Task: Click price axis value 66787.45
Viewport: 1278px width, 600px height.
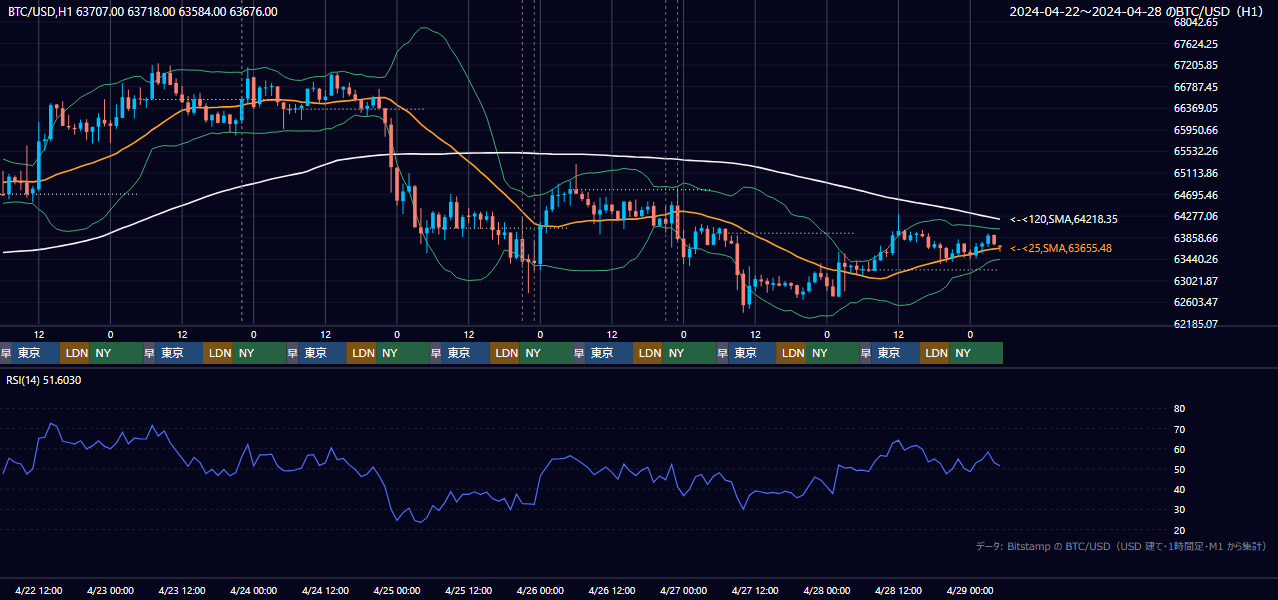Action: [1196, 87]
